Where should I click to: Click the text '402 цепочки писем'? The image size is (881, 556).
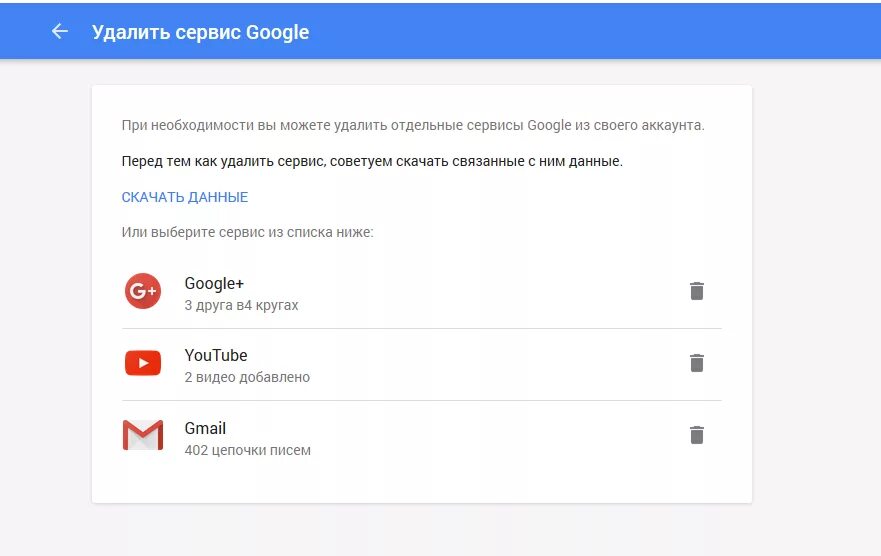[248, 450]
